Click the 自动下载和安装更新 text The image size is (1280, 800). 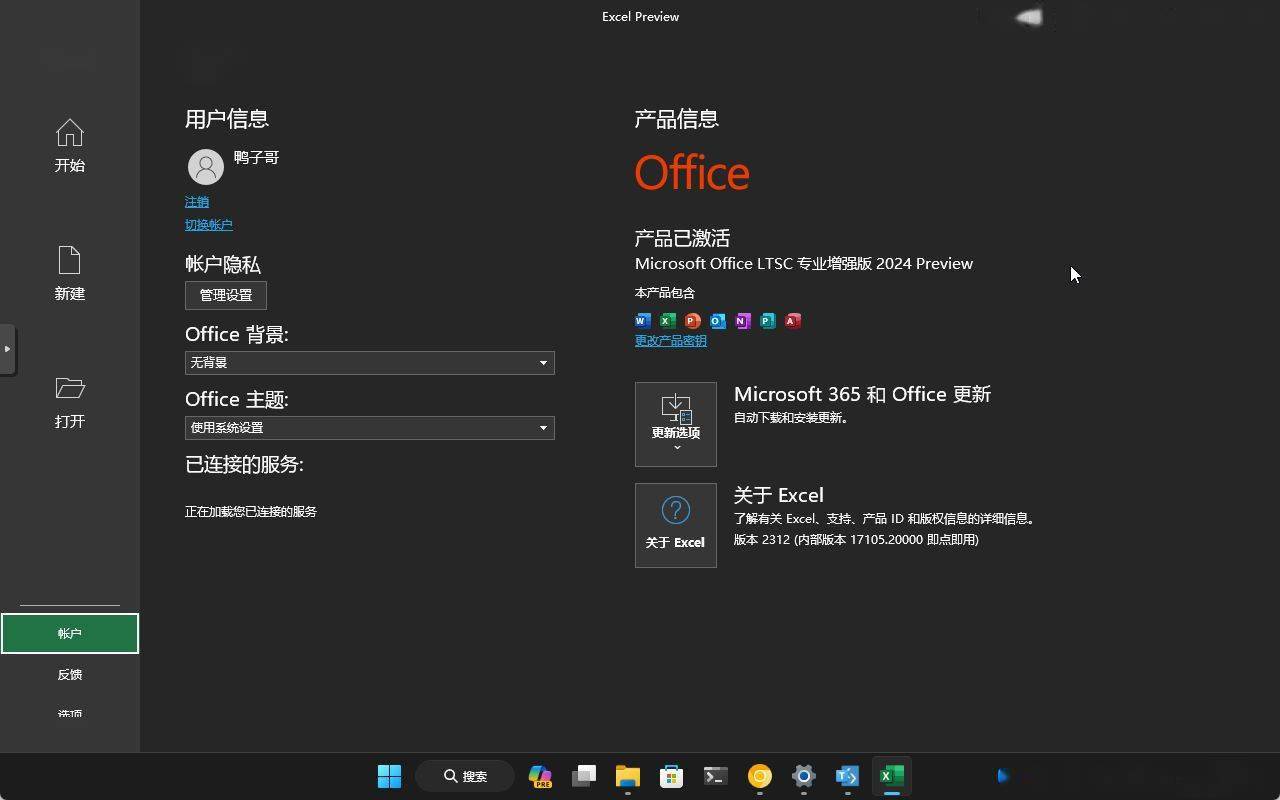(x=792, y=418)
